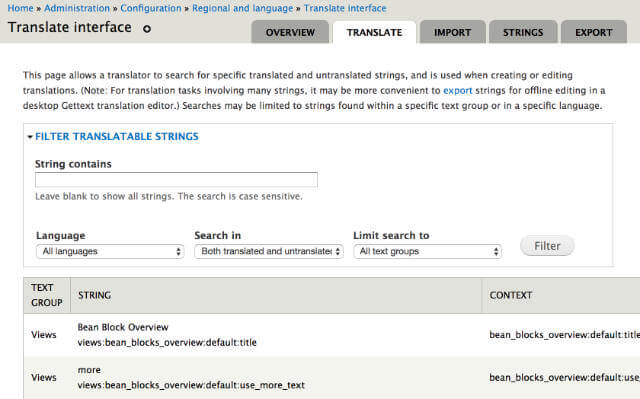The width and height of the screenshot is (640, 399).
Task: Open the Limit search to dropdown
Action: (x=427, y=251)
